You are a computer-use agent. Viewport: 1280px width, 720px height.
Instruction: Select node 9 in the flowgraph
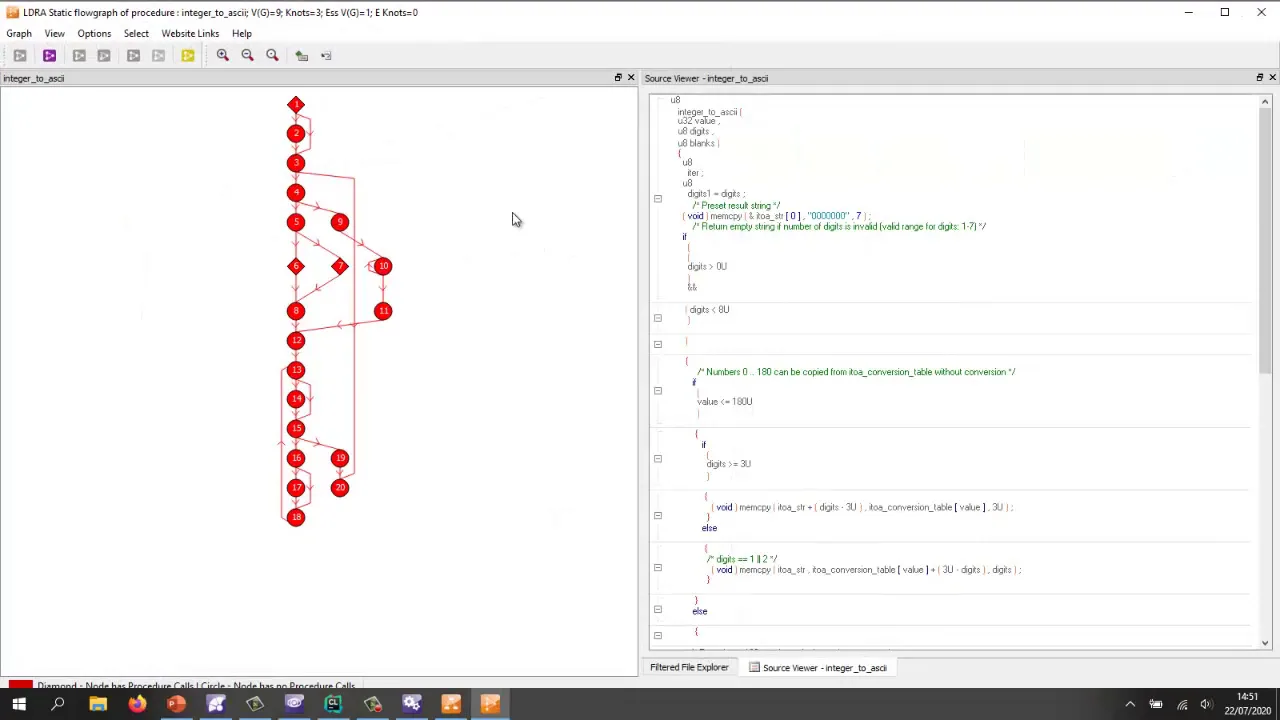(339, 222)
